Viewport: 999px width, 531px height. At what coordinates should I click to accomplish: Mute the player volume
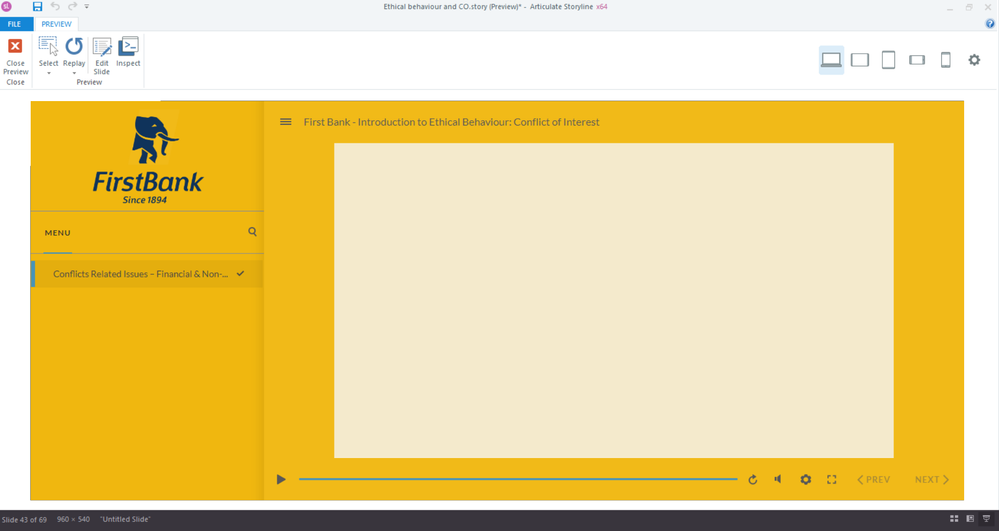(778, 479)
